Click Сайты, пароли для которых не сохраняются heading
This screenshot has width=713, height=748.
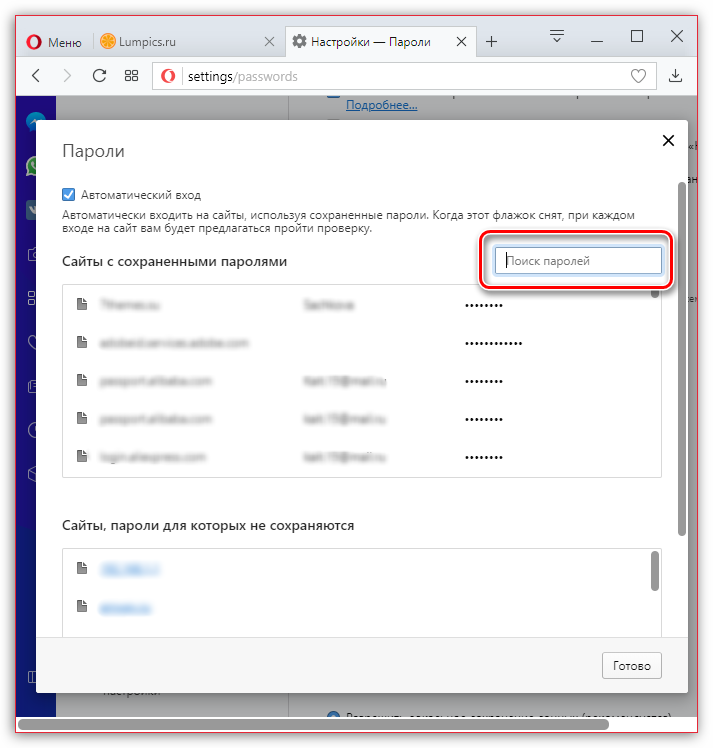(x=208, y=526)
